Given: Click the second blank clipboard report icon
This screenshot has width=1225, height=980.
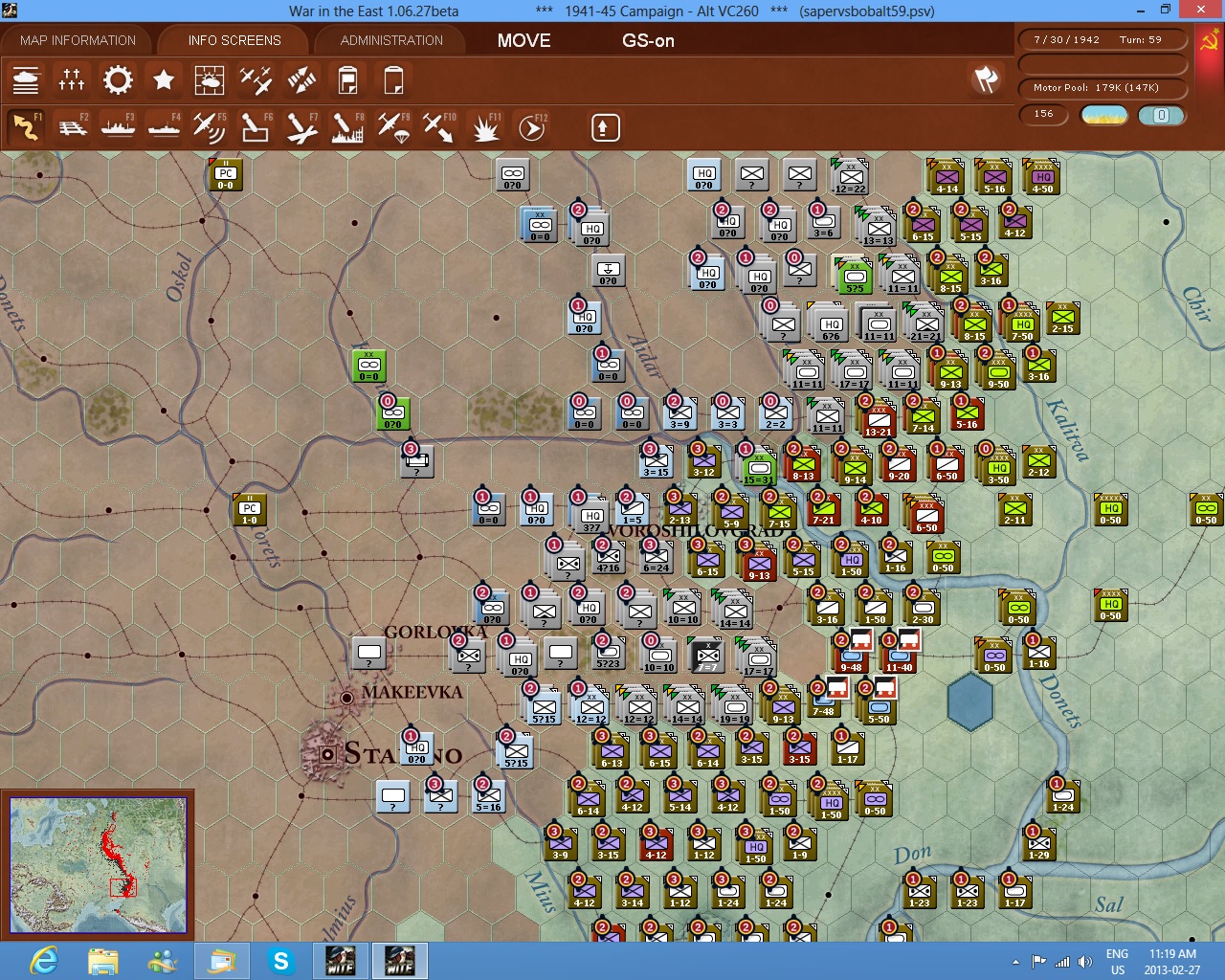Looking at the screenshot, I should (x=393, y=79).
